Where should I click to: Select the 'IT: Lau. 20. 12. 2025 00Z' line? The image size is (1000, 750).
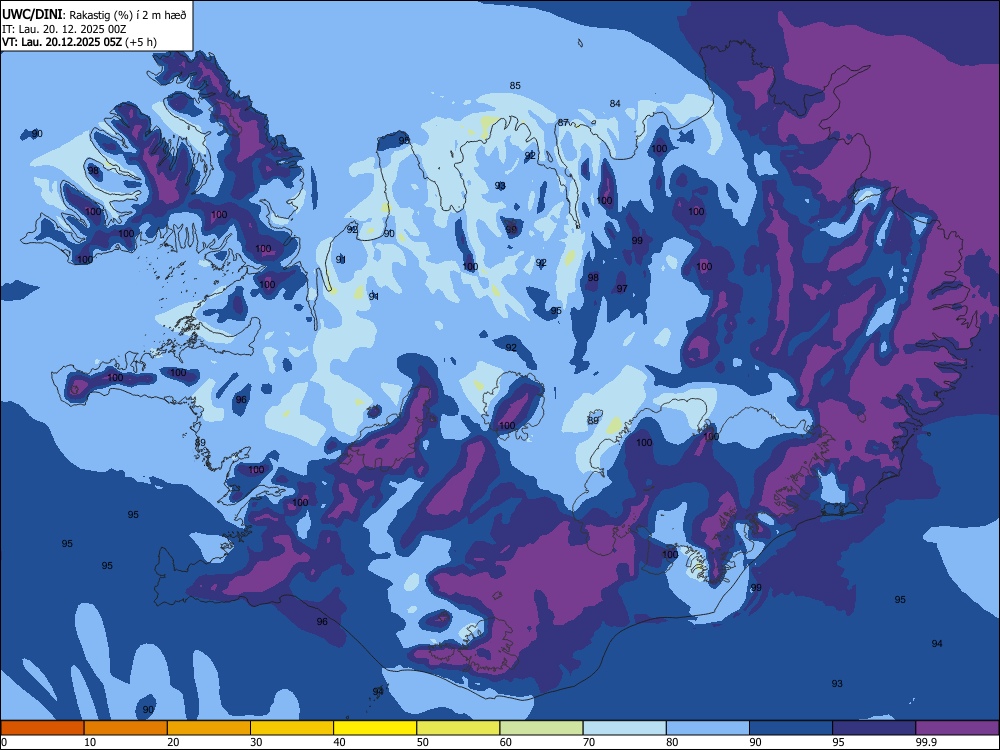pos(64,29)
